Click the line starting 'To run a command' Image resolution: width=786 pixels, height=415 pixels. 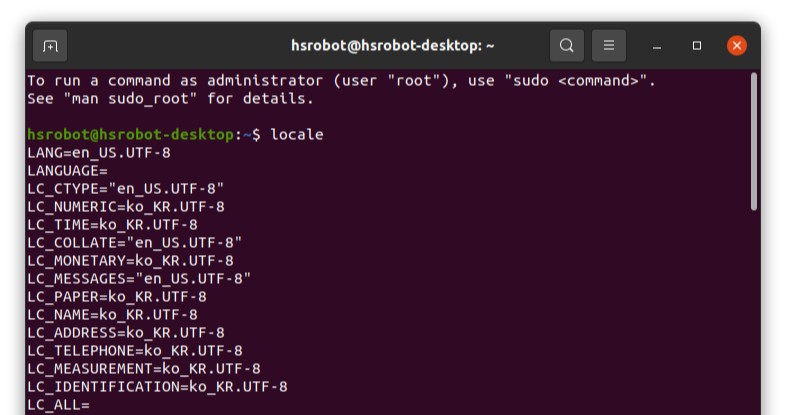[x=341, y=81]
